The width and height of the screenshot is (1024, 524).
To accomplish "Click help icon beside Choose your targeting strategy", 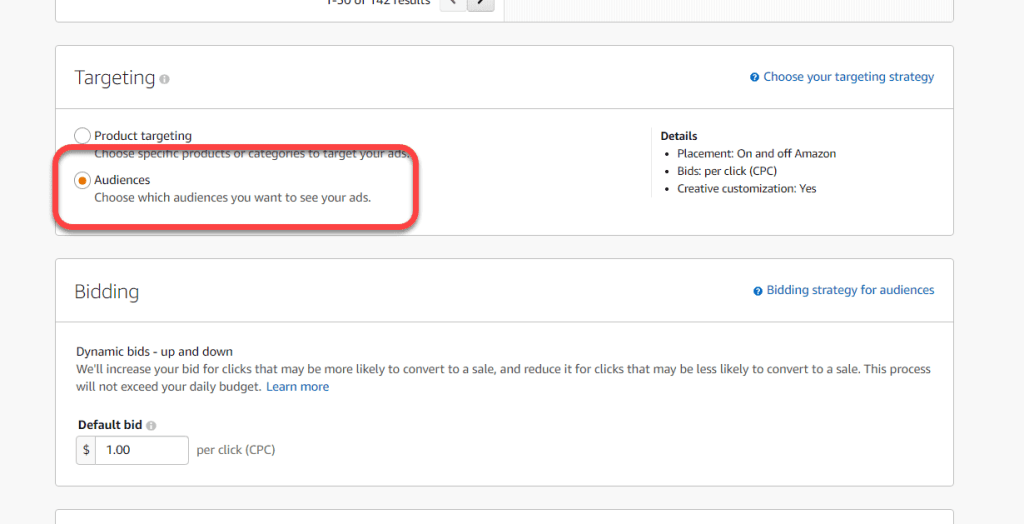I will [755, 77].
